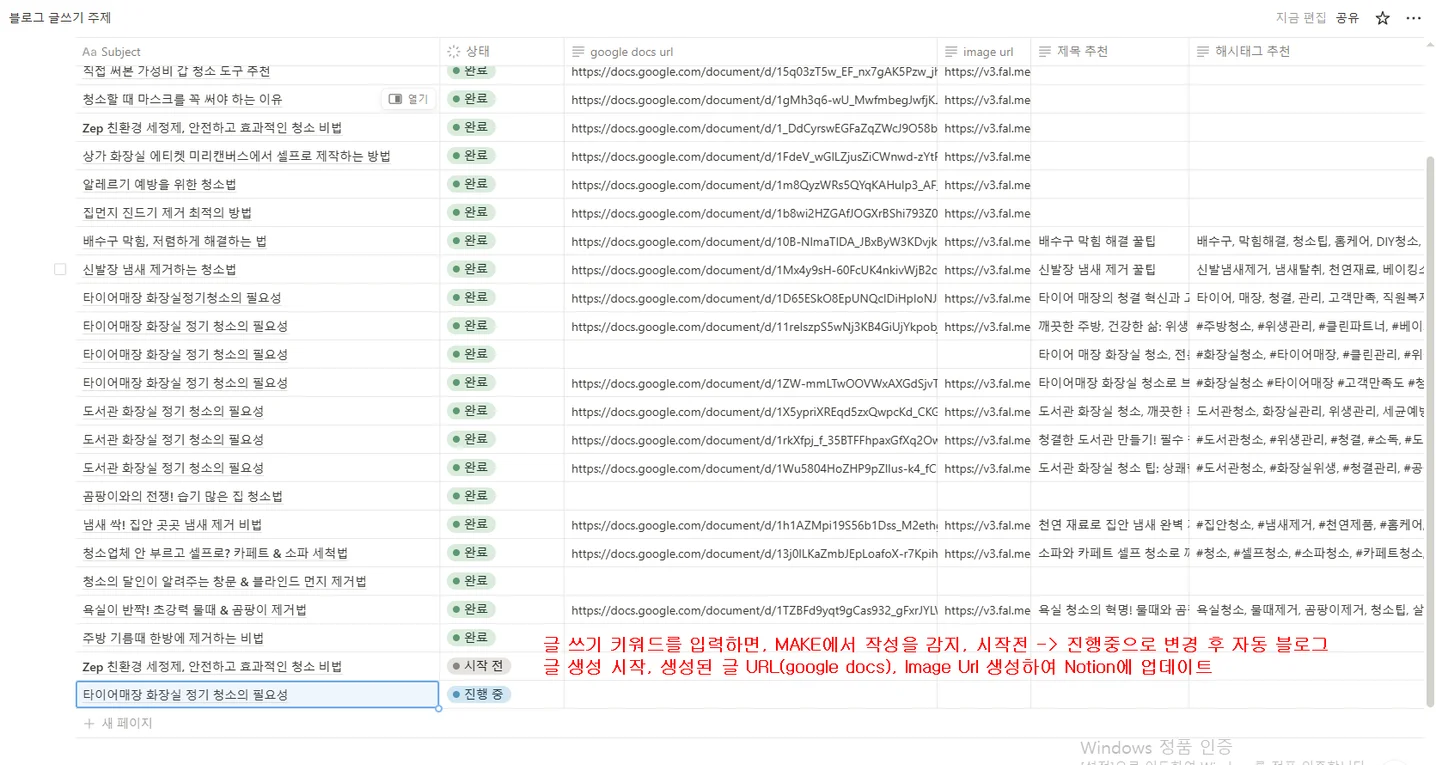Click 열기 to open the 마스크 row page

click(409, 99)
